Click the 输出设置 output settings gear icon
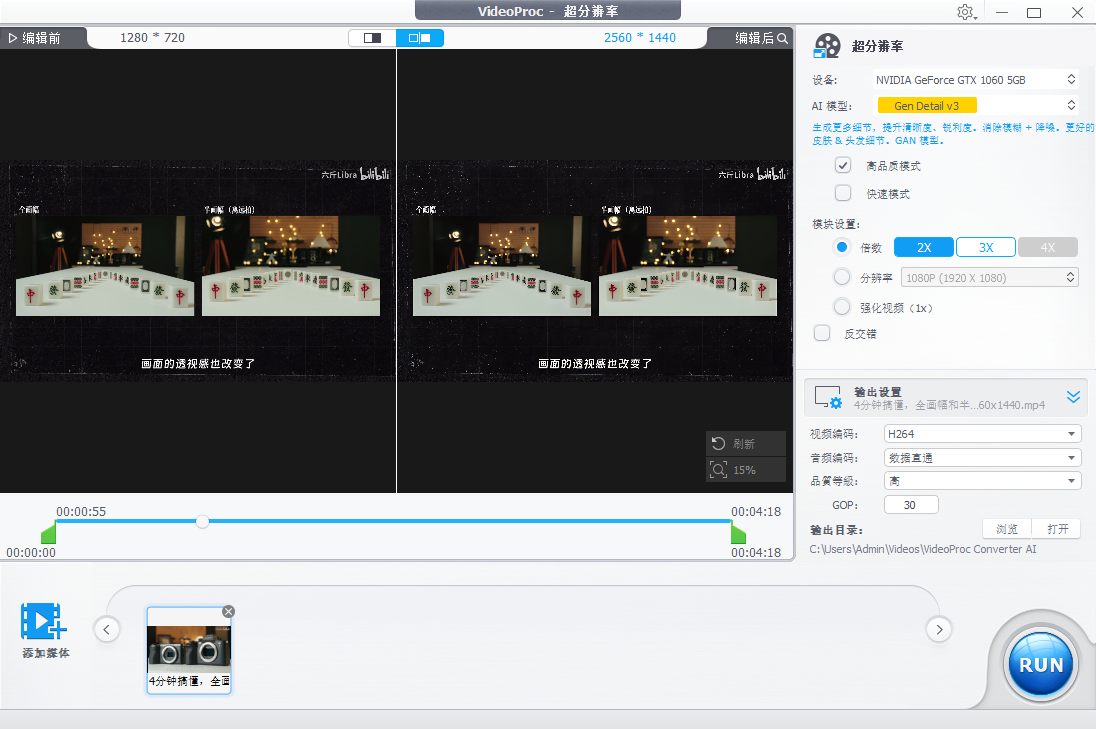The width and height of the screenshot is (1096, 729). [x=828, y=397]
